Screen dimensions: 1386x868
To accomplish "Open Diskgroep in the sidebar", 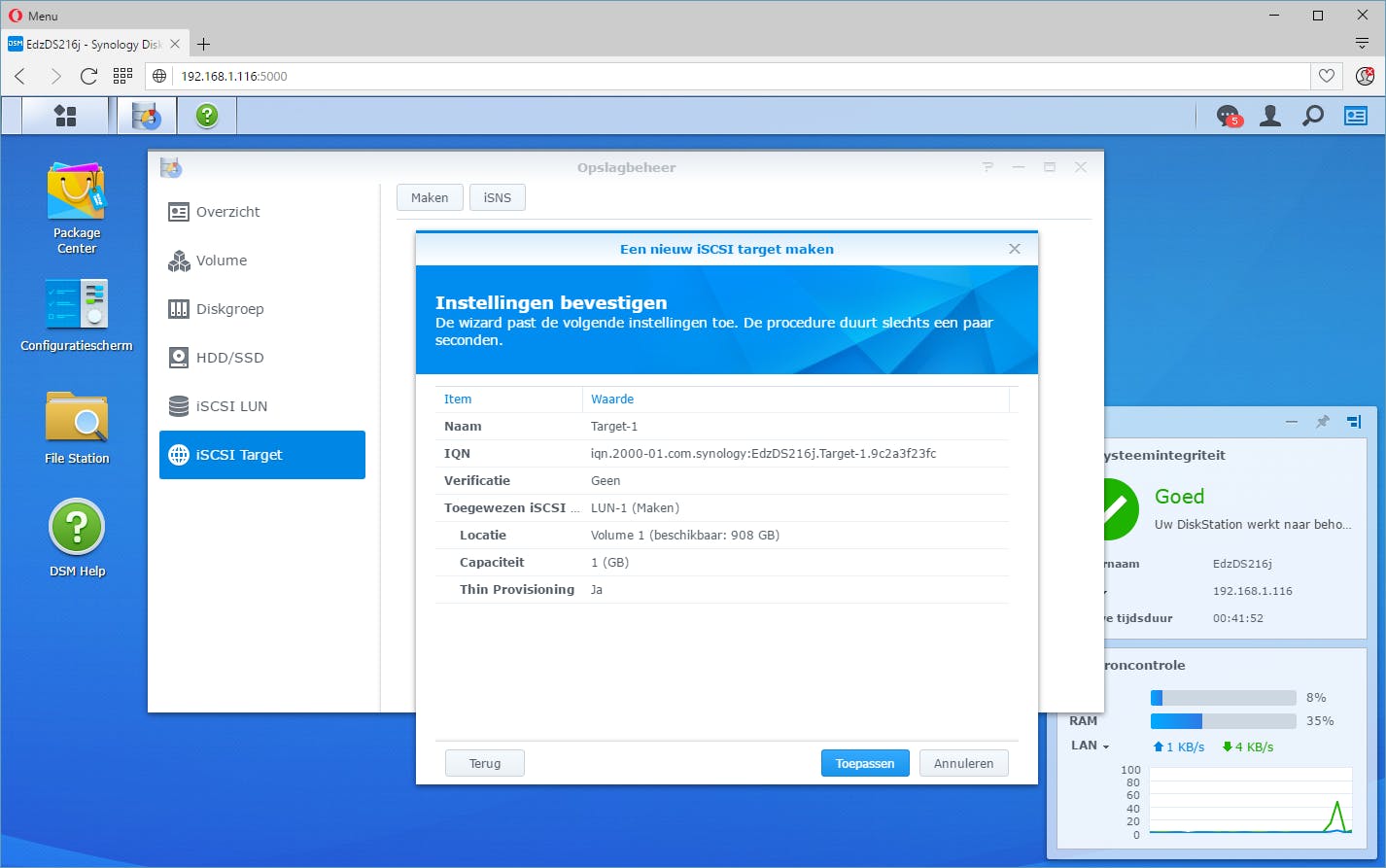I will coord(262,309).
